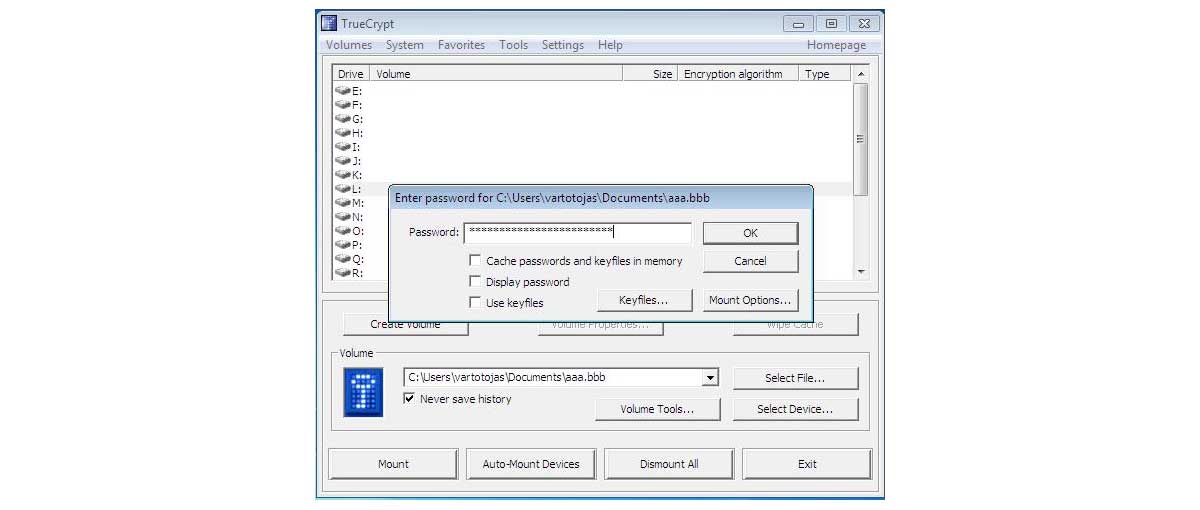
Task: Click the Mount button
Action: pos(393,464)
